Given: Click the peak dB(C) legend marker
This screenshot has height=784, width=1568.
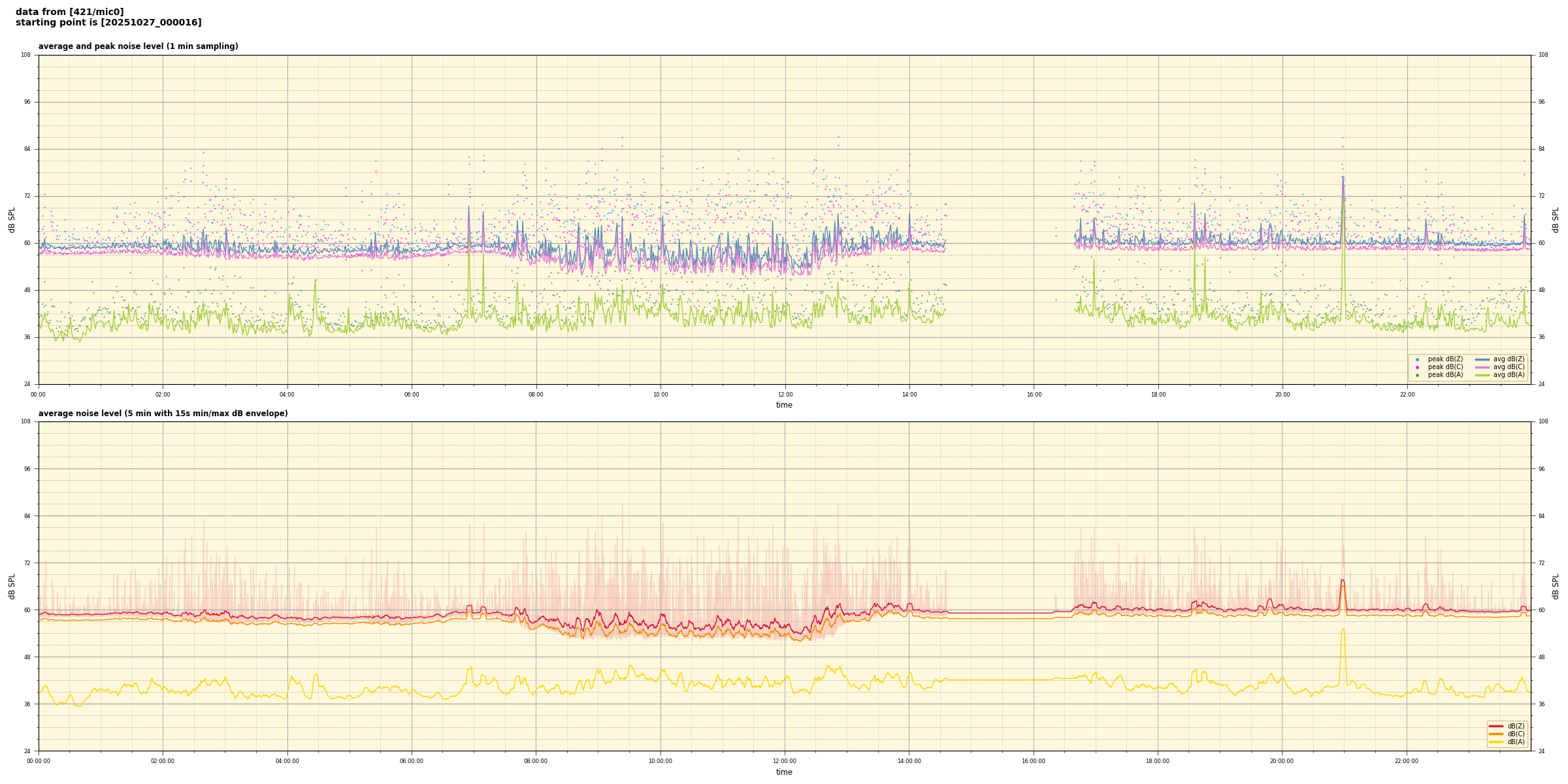Looking at the screenshot, I should (1417, 367).
